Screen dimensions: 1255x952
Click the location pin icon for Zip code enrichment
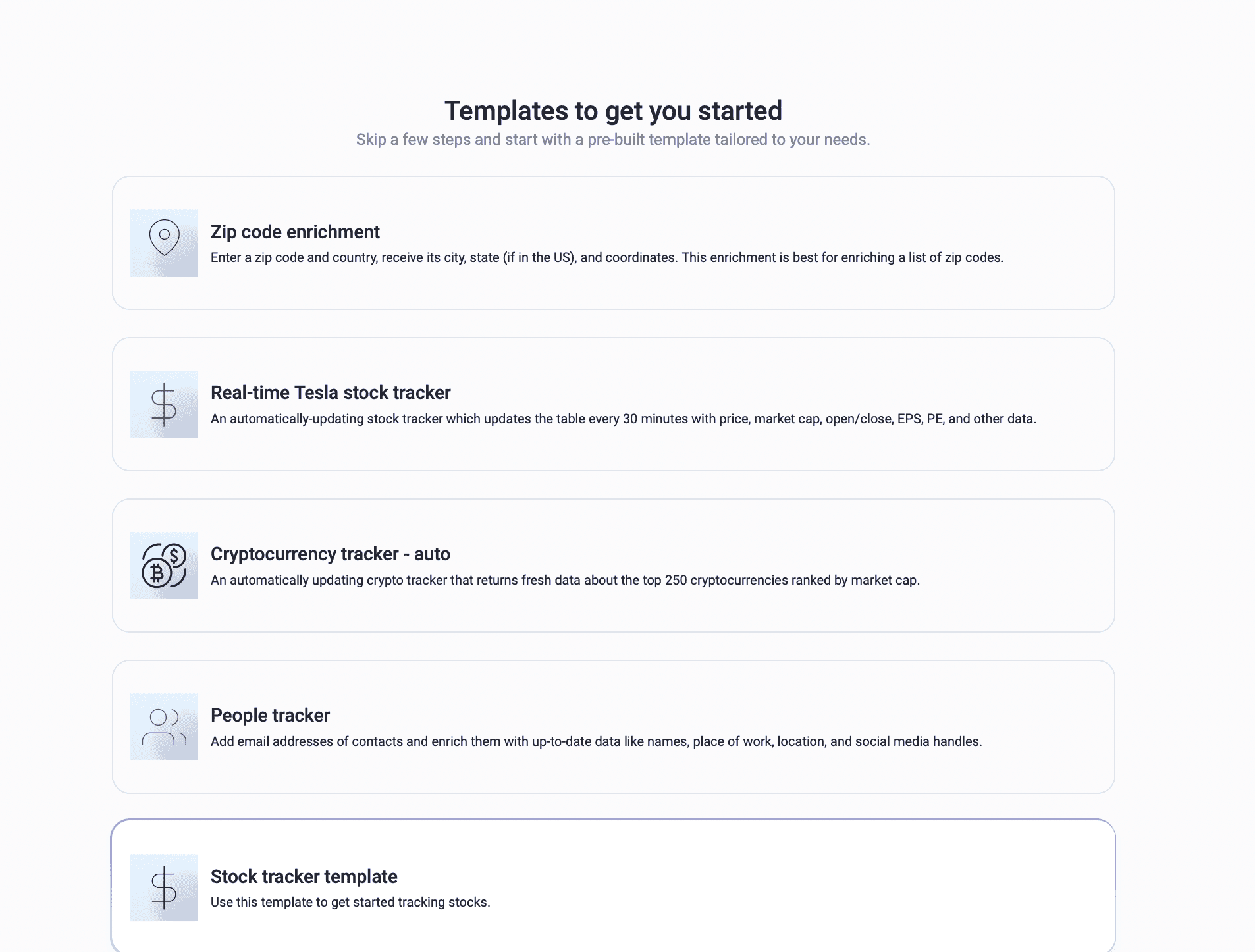coord(164,242)
